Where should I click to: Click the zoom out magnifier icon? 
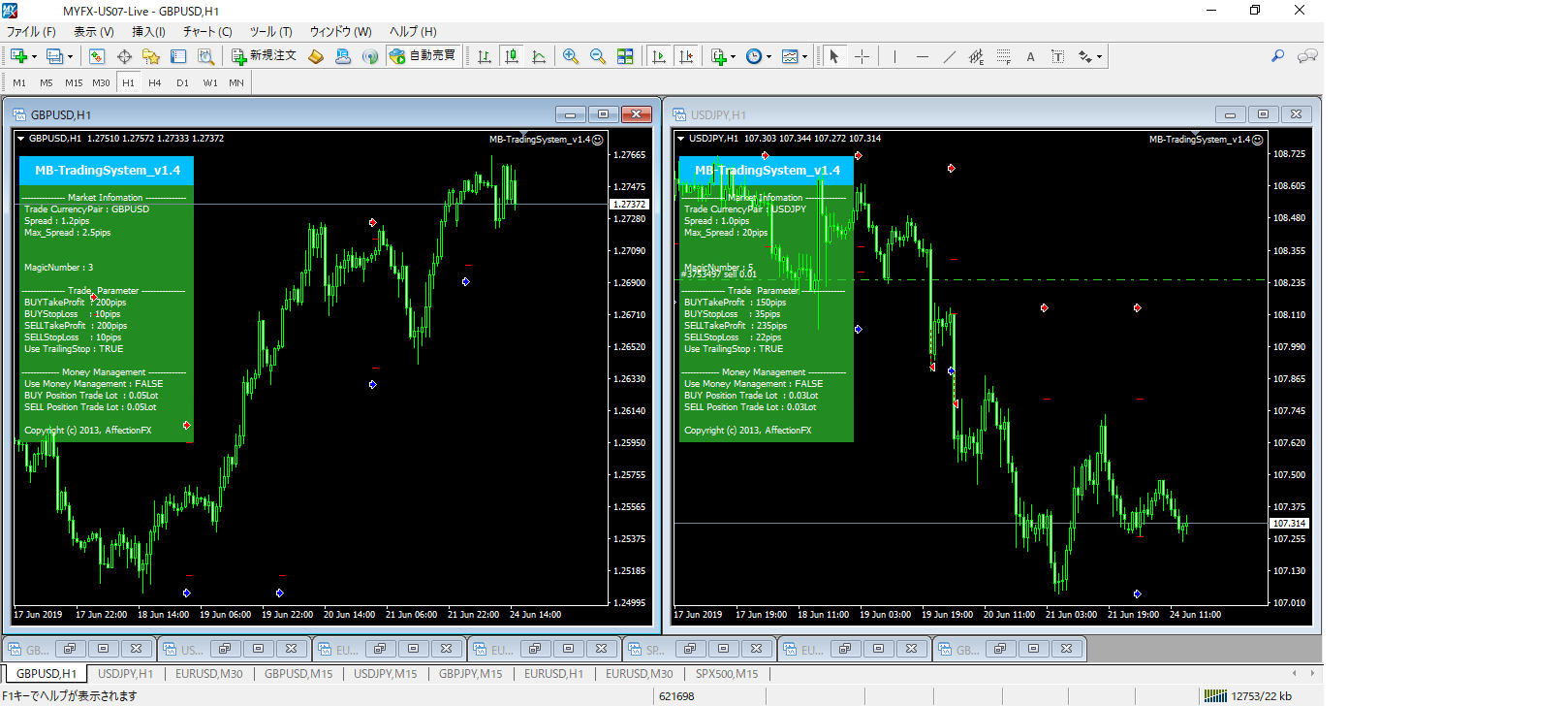tap(598, 56)
